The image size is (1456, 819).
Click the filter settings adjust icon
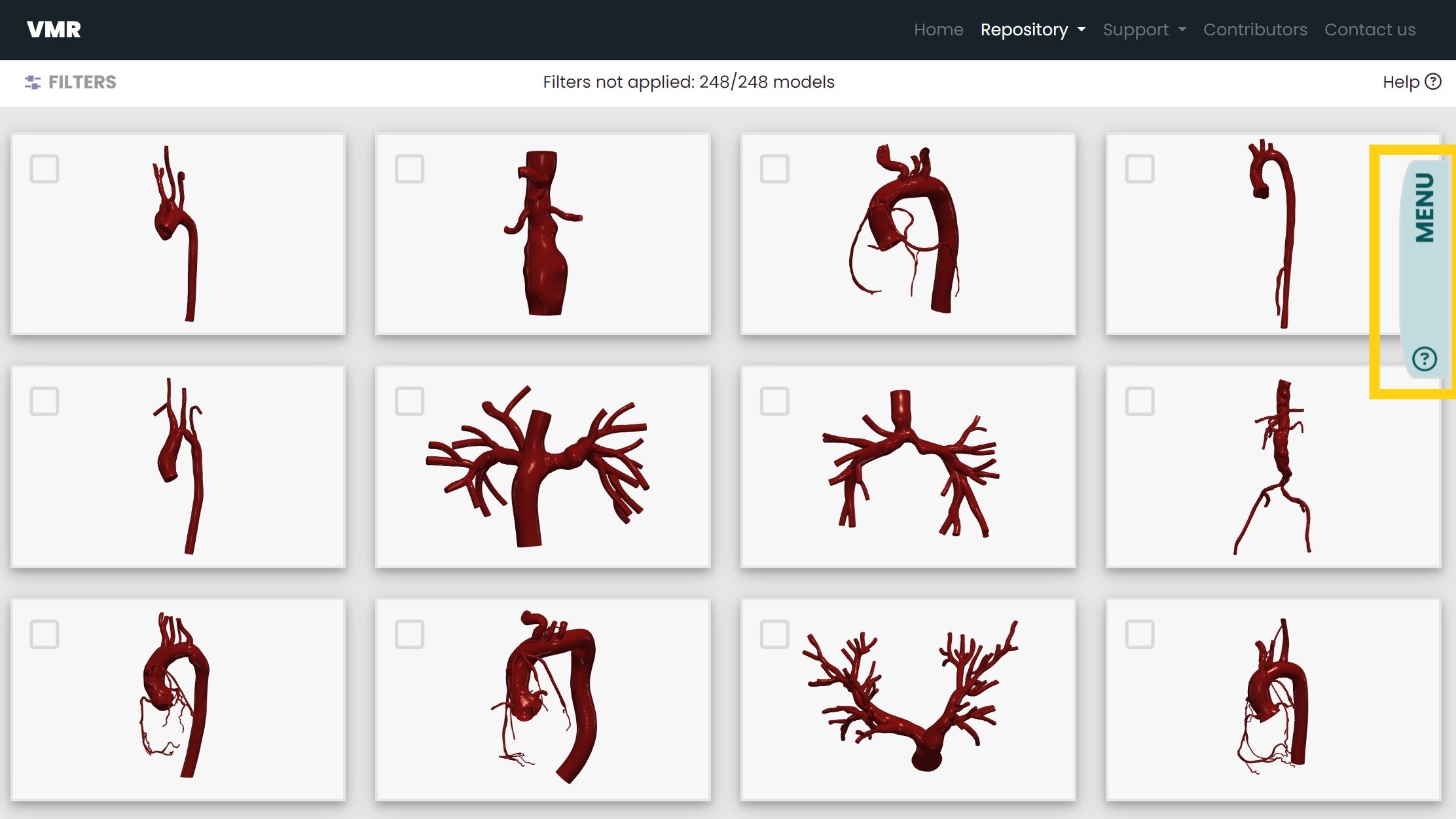click(x=33, y=82)
